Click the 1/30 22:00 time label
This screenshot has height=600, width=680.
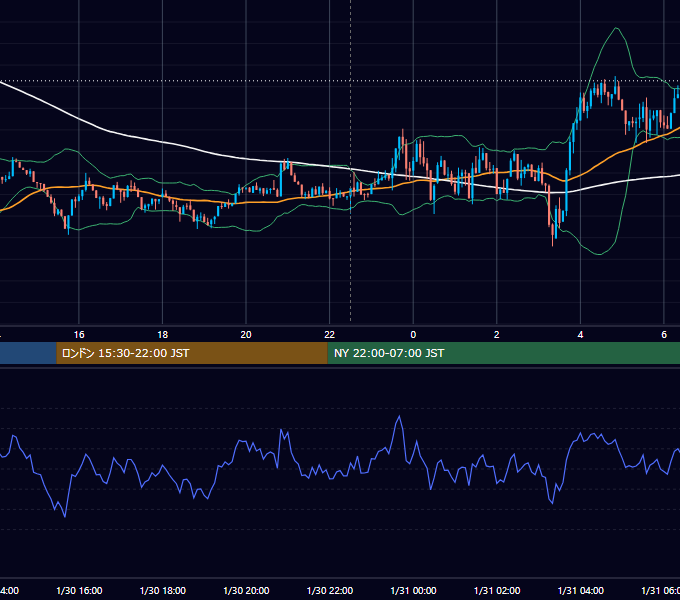330,590
